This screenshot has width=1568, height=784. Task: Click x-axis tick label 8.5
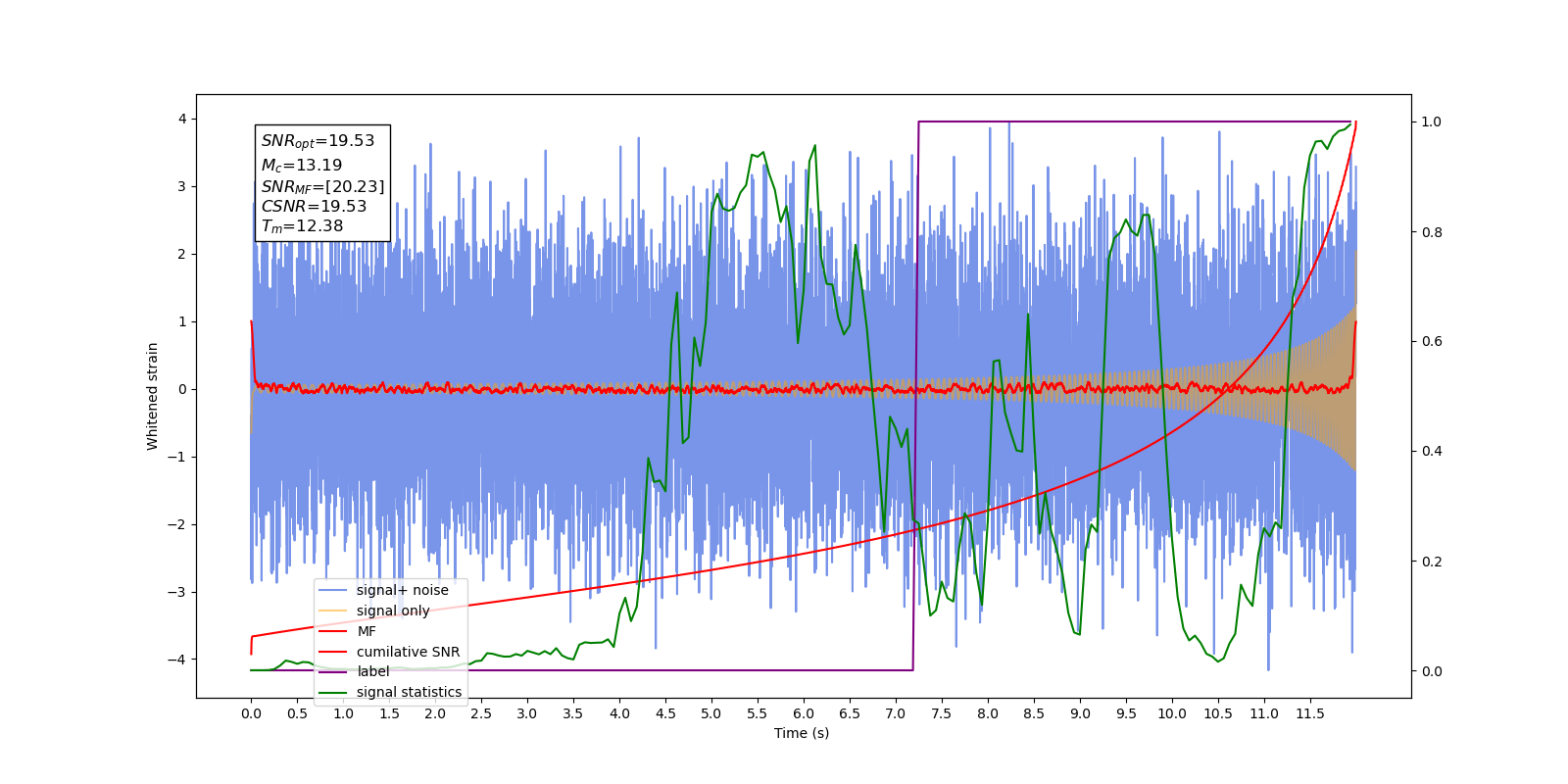click(1034, 713)
